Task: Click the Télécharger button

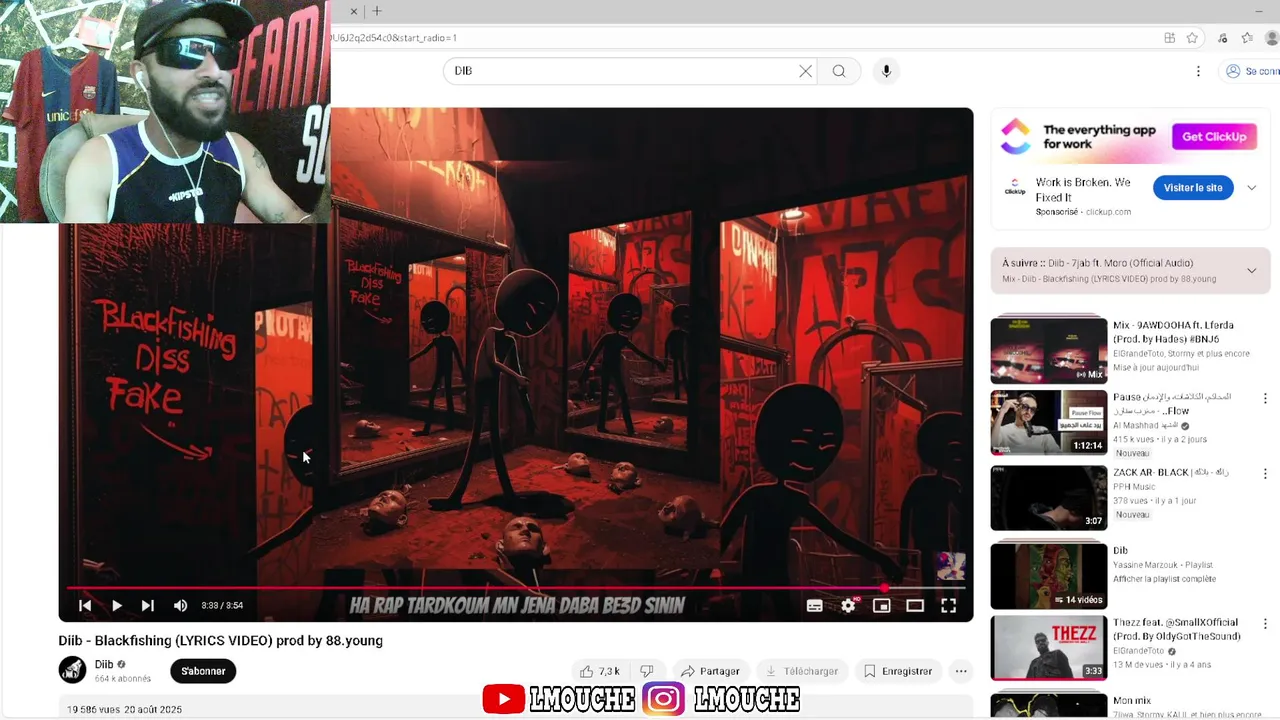Action: tap(802, 671)
